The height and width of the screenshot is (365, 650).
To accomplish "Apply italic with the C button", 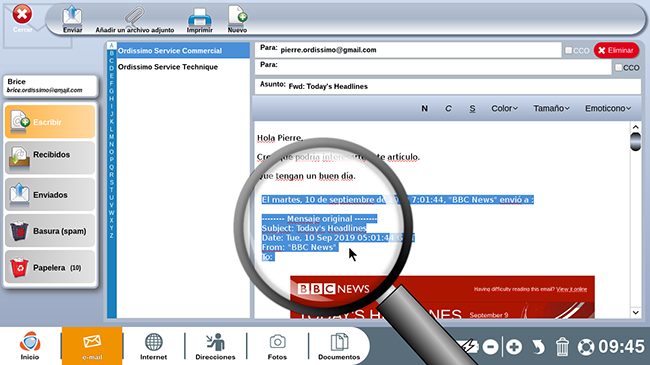I will click(448, 108).
